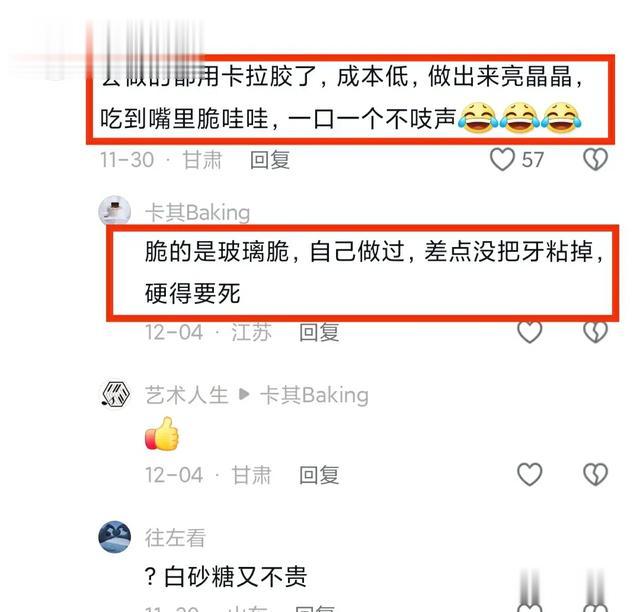Reply to the 12-04 江苏 comment
640x612 pixels.
click(319, 332)
